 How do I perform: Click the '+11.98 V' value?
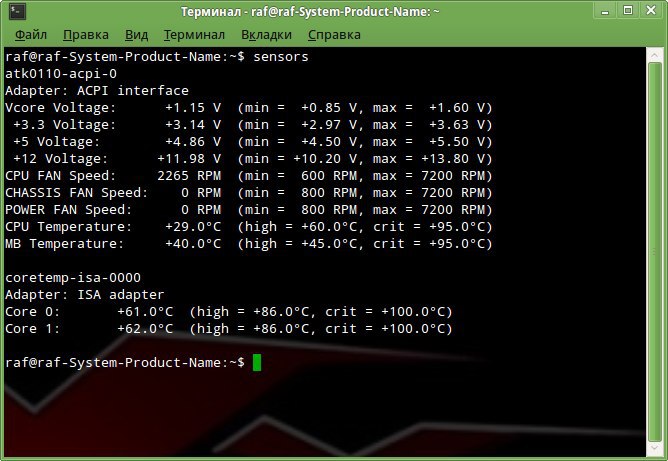click(x=189, y=159)
